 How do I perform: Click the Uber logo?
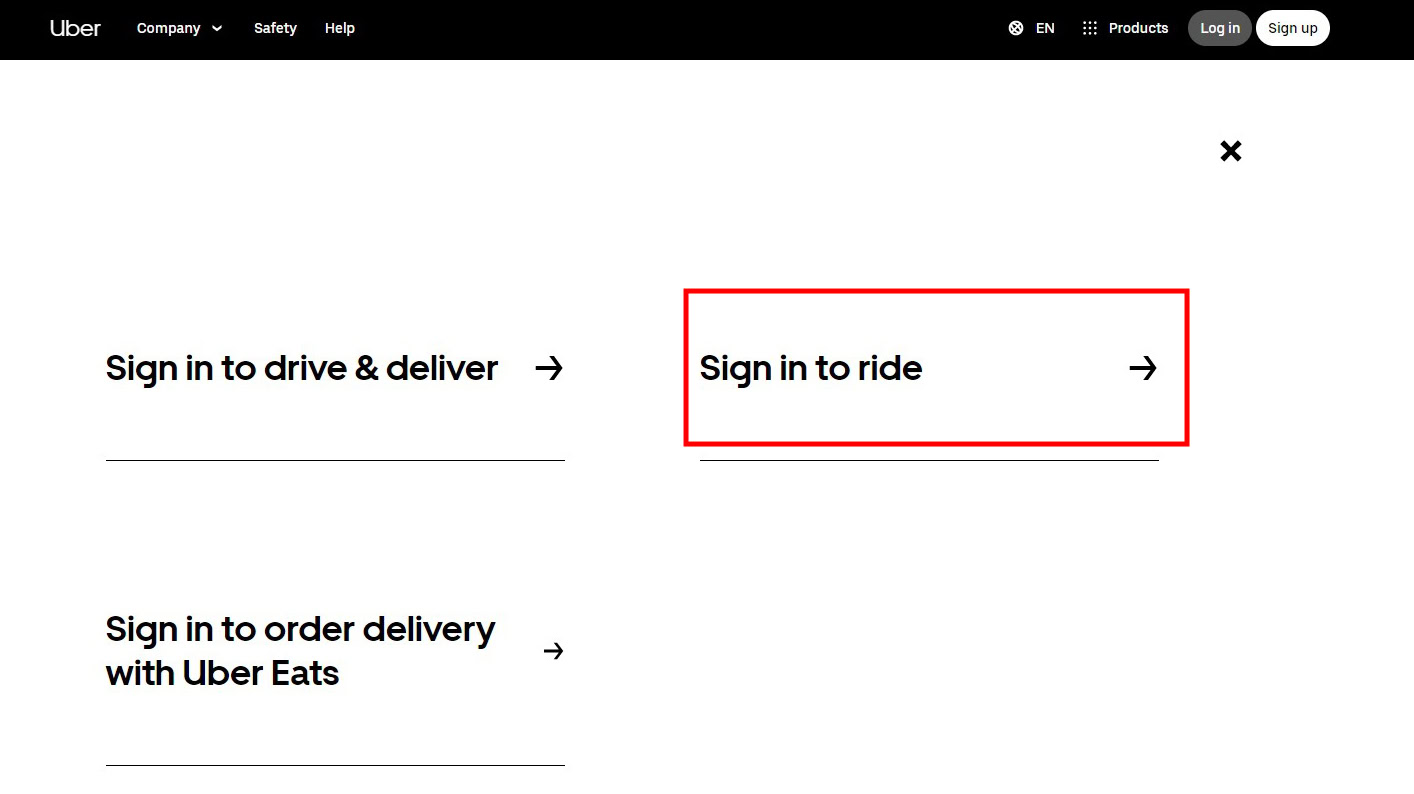[x=75, y=28]
